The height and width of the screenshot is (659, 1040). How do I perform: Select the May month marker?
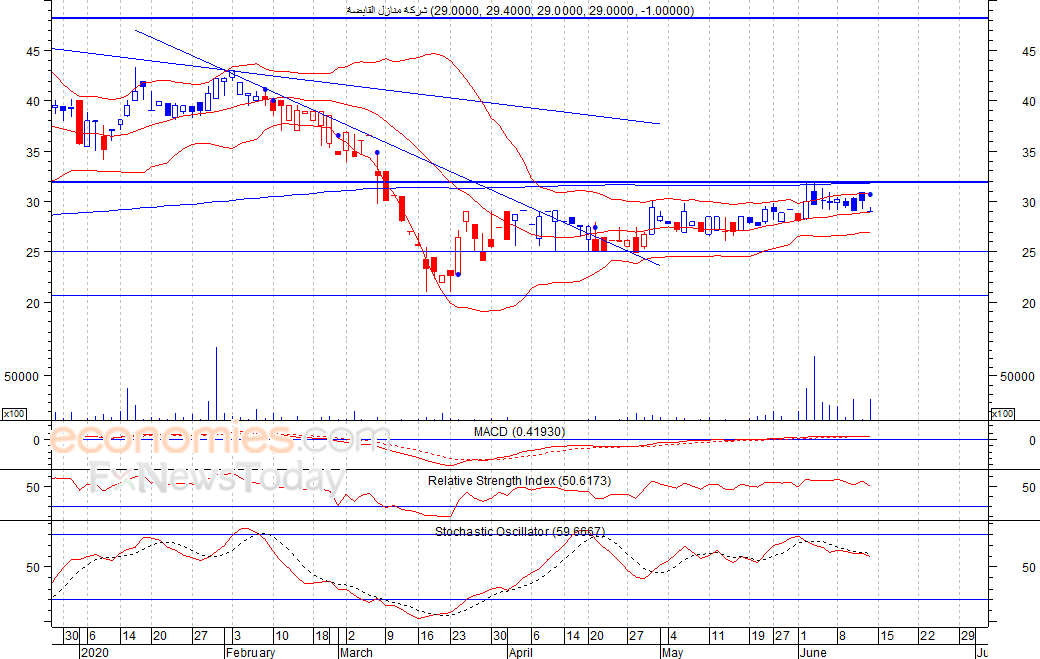[673, 652]
